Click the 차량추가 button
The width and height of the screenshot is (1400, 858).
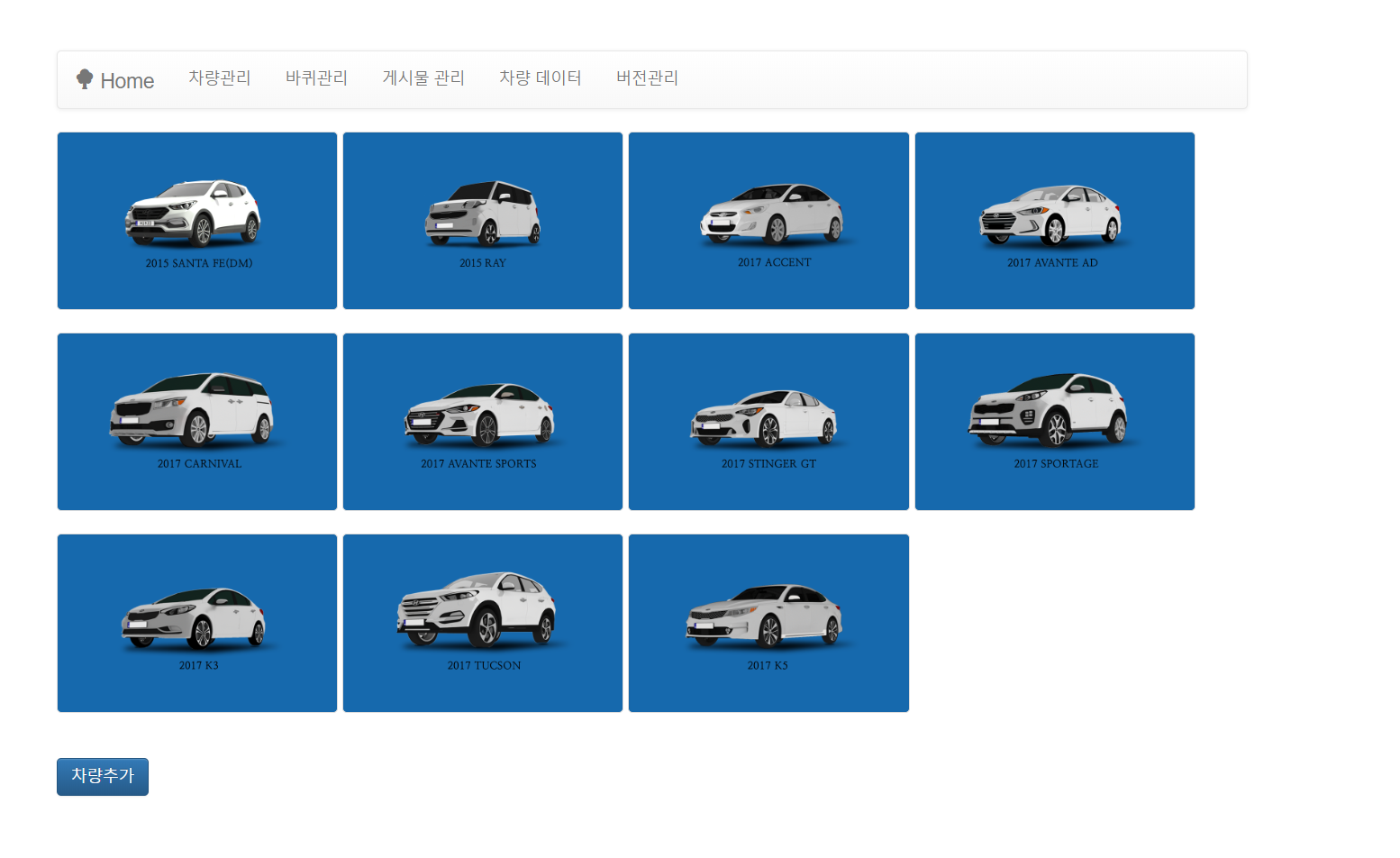click(103, 777)
